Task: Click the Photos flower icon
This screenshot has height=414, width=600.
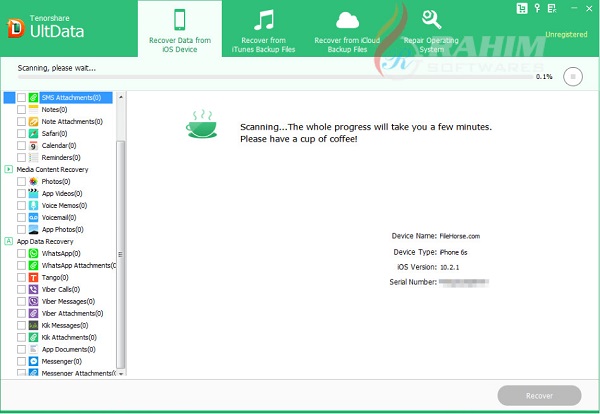Action: 33,181
